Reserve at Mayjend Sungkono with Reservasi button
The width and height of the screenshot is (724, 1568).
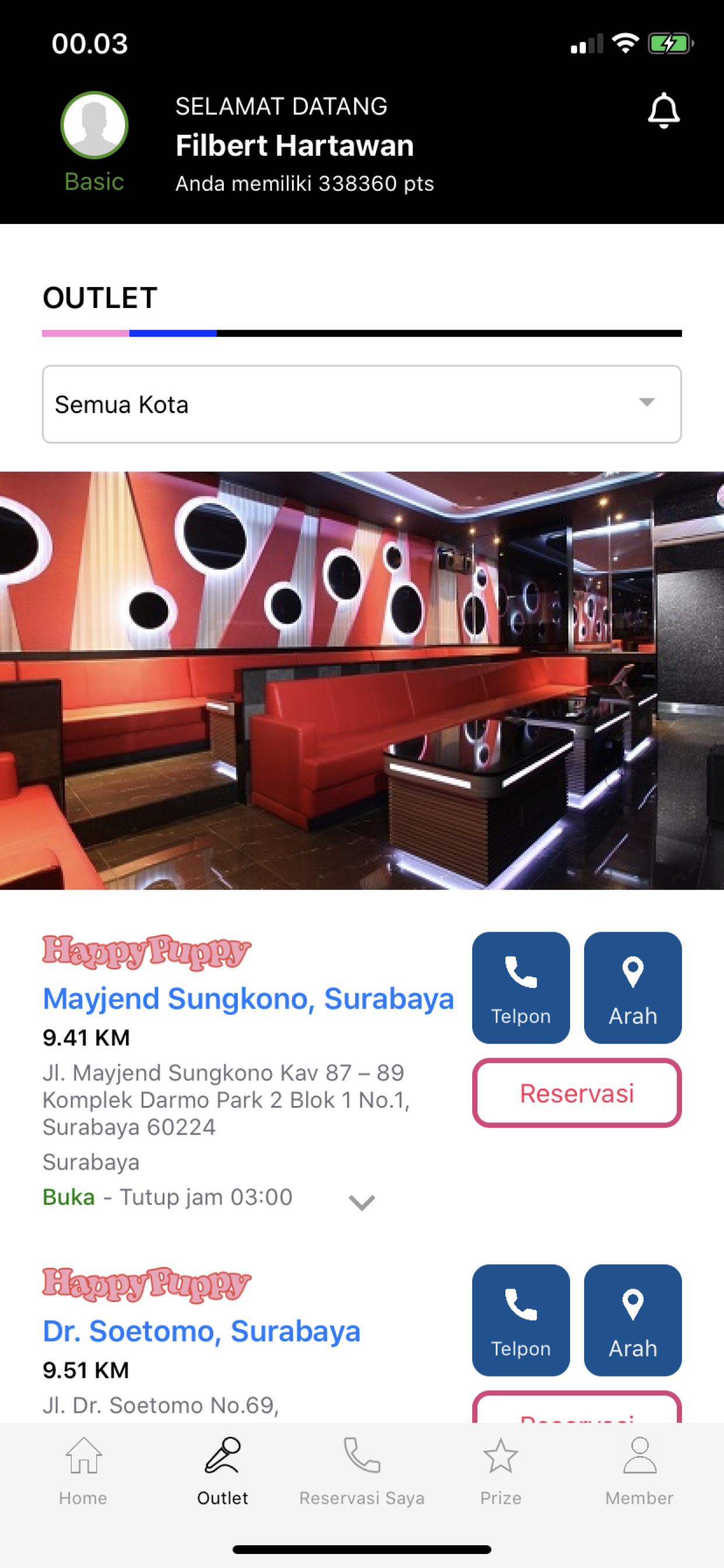pyautogui.click(x=577, y=1093)
